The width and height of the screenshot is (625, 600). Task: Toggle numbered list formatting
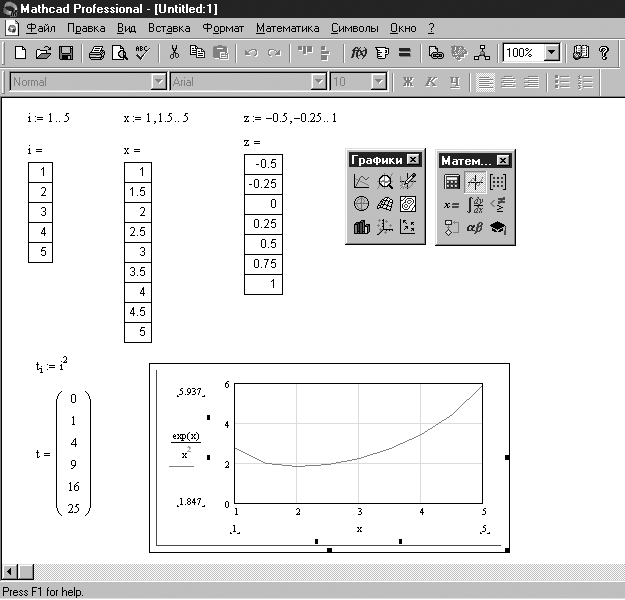click(x=585, y=82)
